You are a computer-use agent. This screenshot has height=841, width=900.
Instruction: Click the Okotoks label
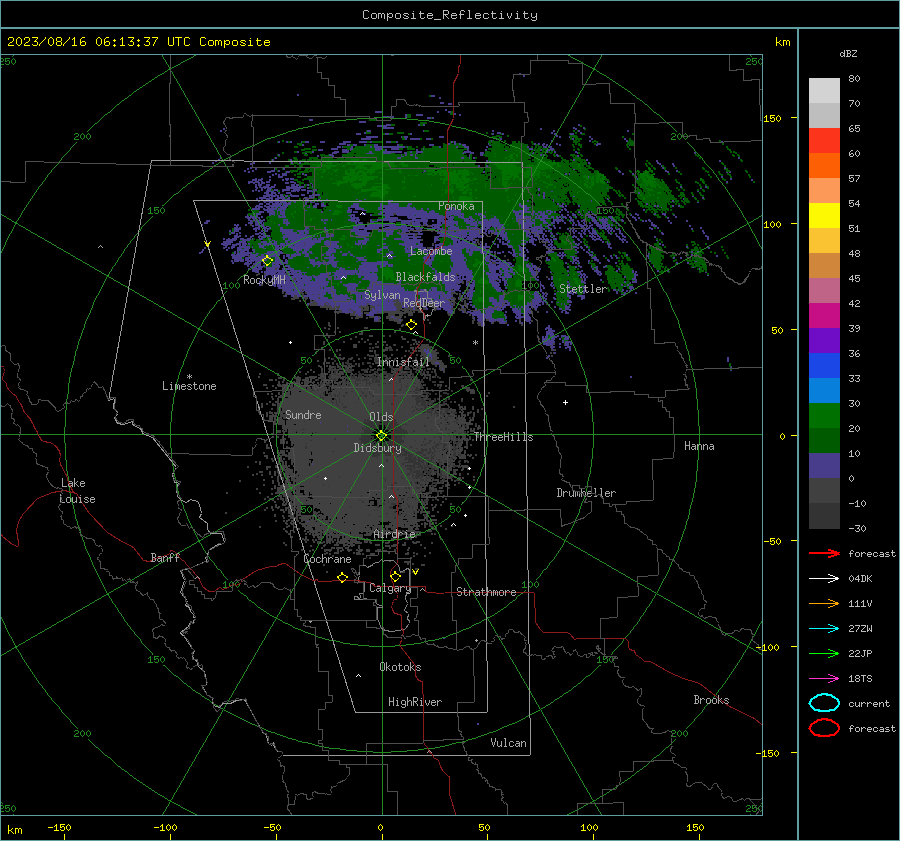pyautogui.click(x=400, y=667)
